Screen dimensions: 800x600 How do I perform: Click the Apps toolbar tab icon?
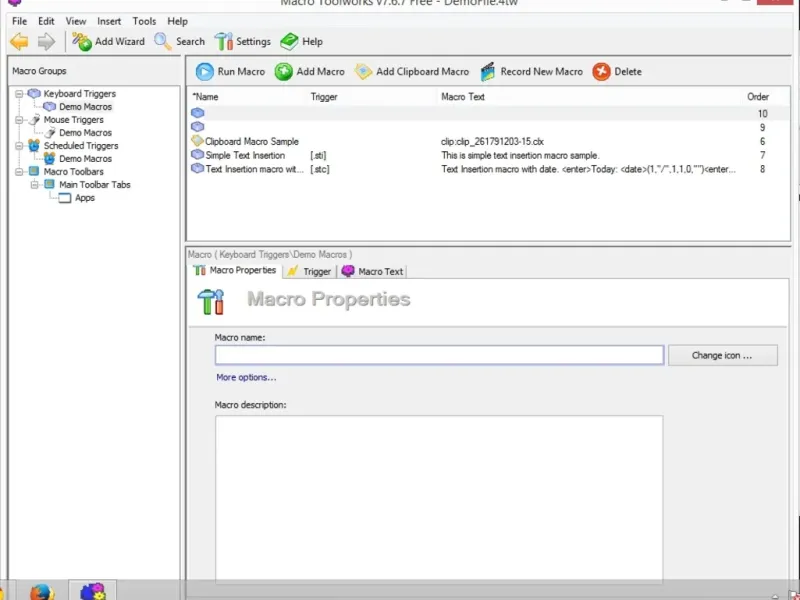click(x=65, y=198)
